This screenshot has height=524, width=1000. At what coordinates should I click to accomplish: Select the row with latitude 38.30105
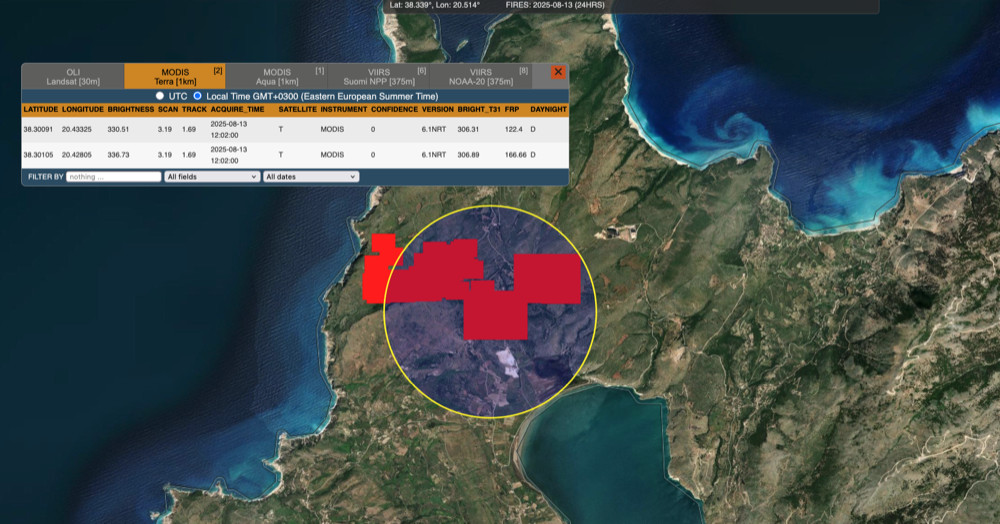pos(40,155)
